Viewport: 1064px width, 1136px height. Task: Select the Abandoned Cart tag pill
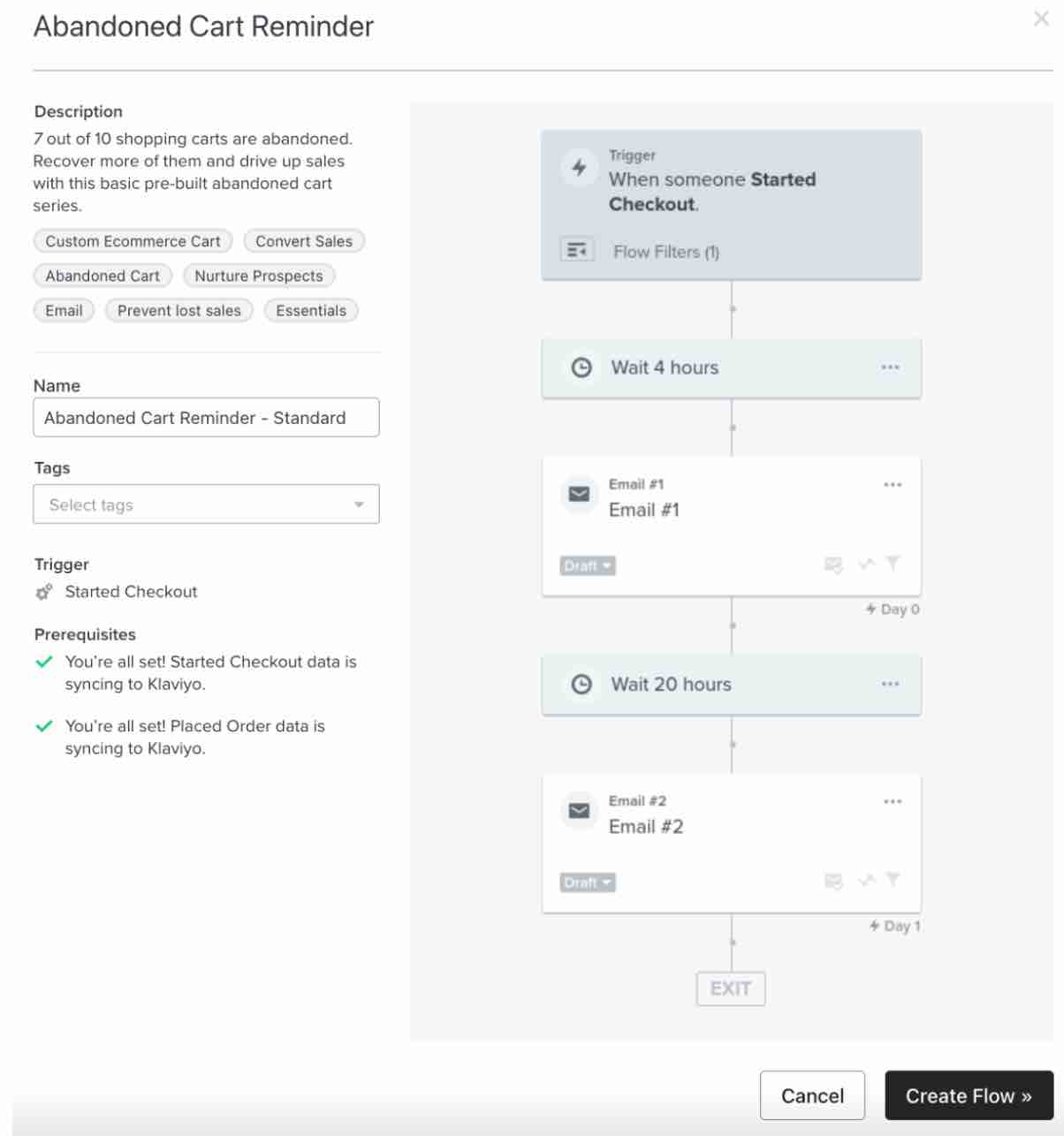[x=102, y=276]
